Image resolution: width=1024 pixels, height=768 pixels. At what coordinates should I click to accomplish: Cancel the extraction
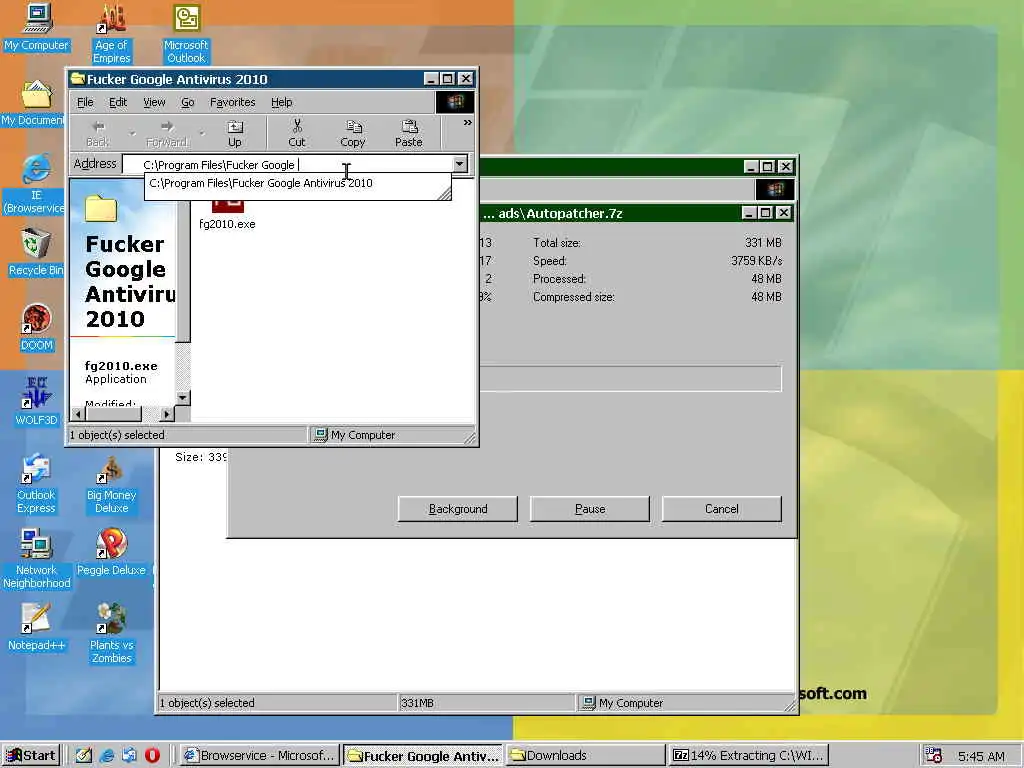coord(722,509)
